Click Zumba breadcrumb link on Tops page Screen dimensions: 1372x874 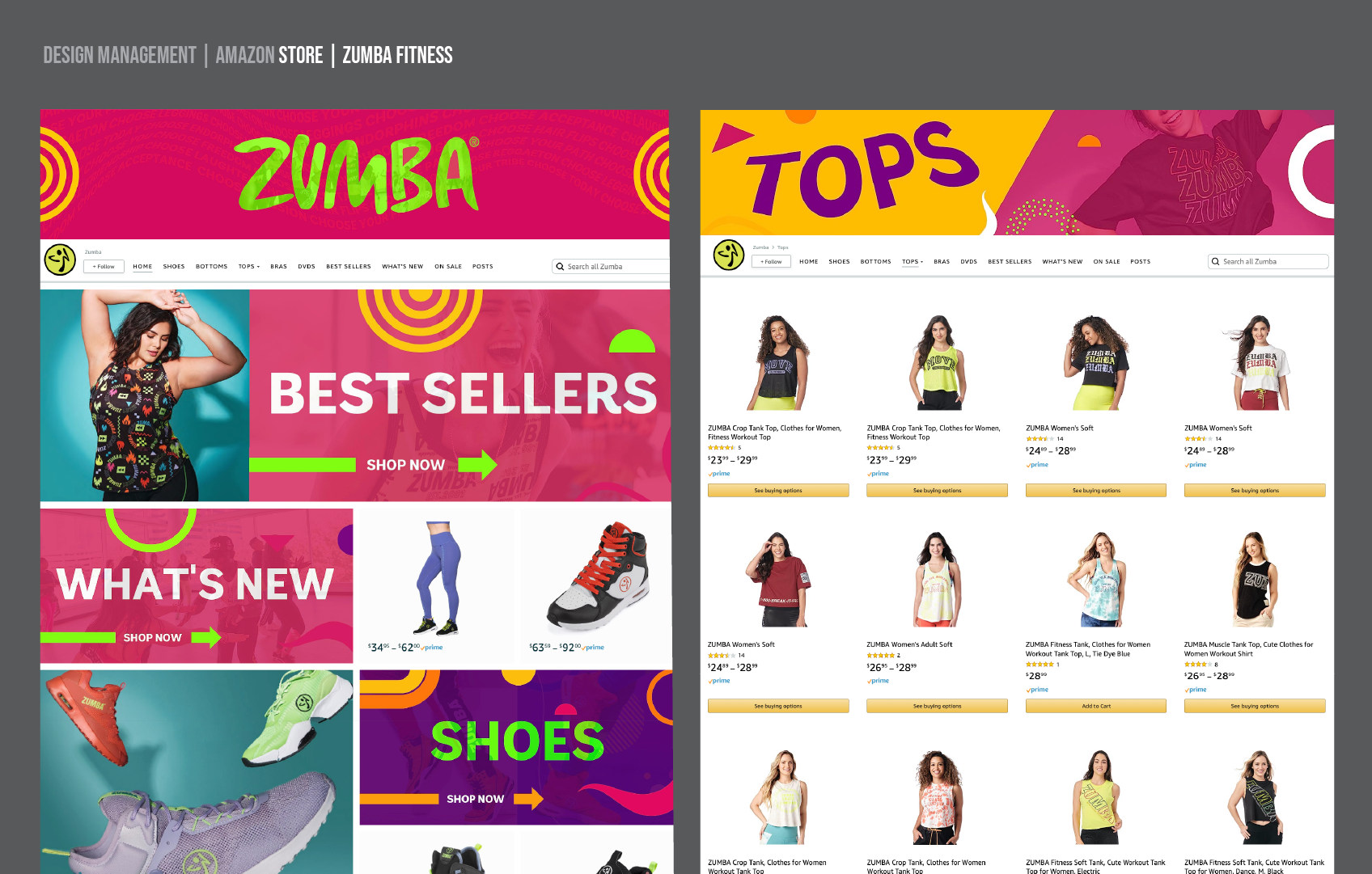coord(760,247)
